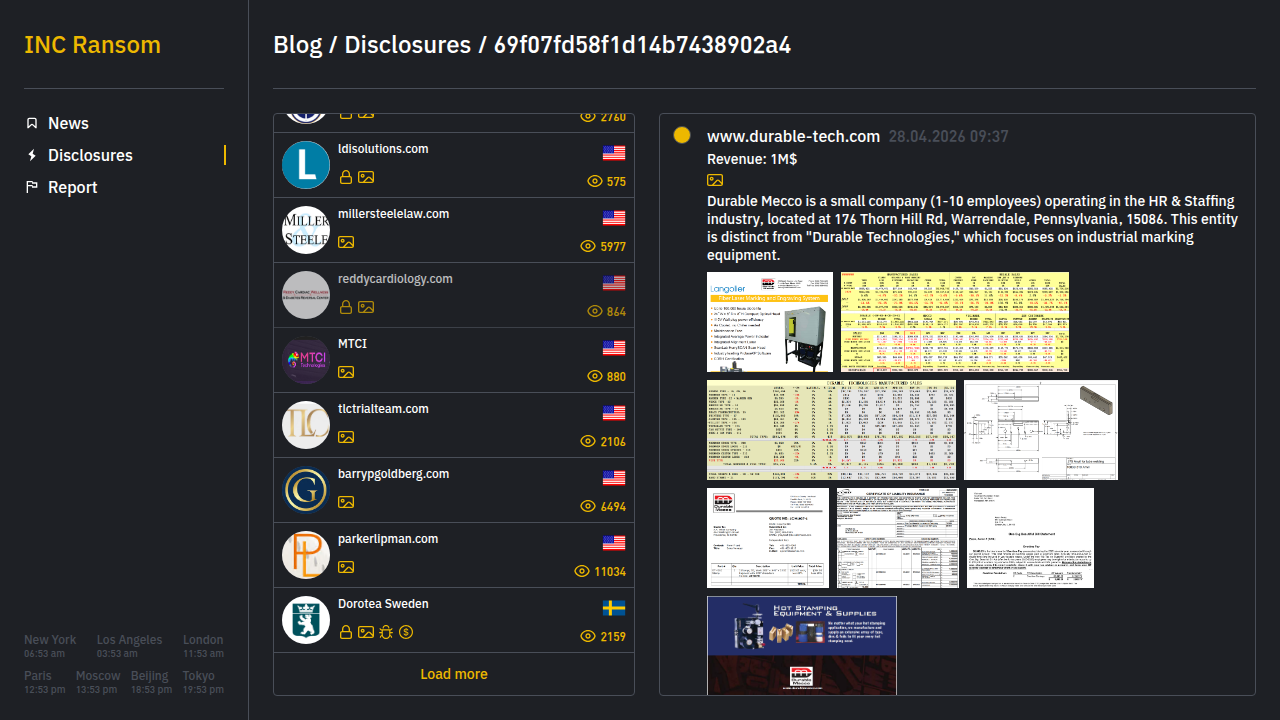Open the Report menu item

72,187
